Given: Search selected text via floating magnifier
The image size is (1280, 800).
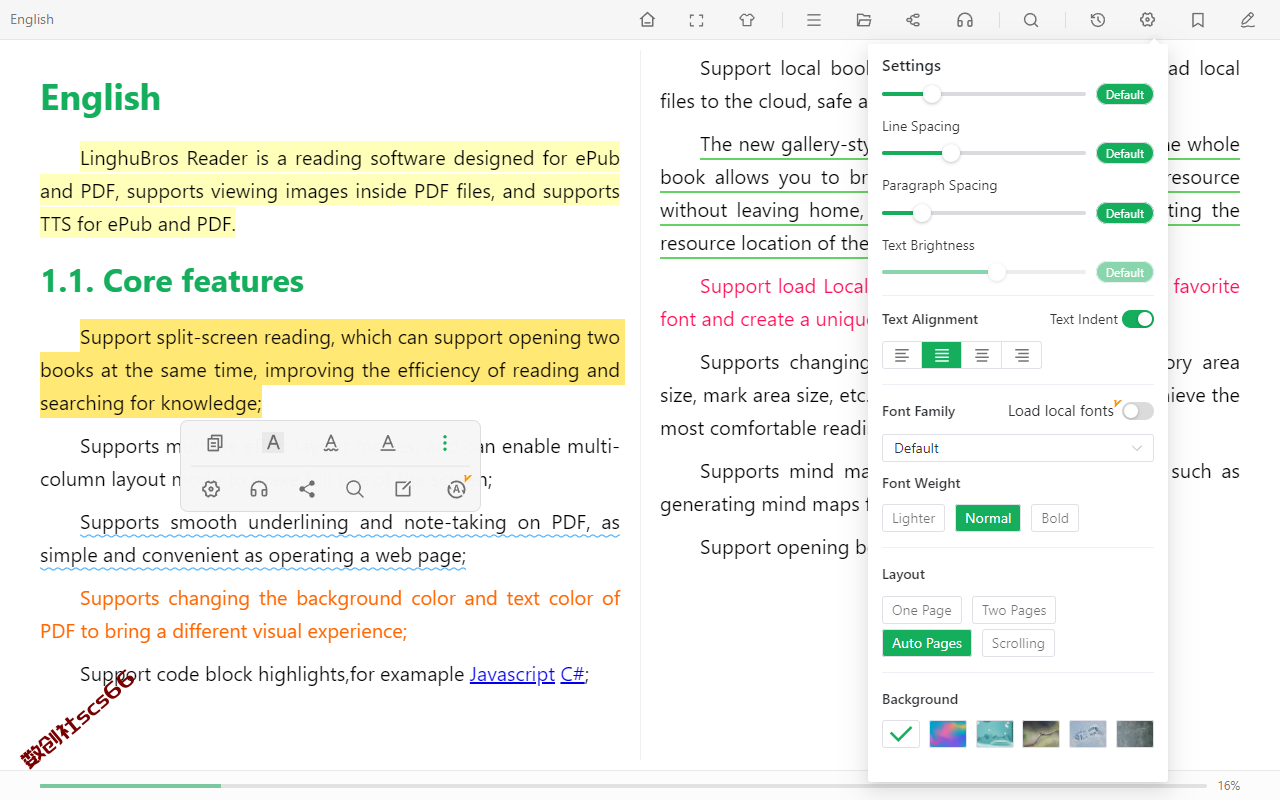Looking at the screenshot, I should coord(354,489).
